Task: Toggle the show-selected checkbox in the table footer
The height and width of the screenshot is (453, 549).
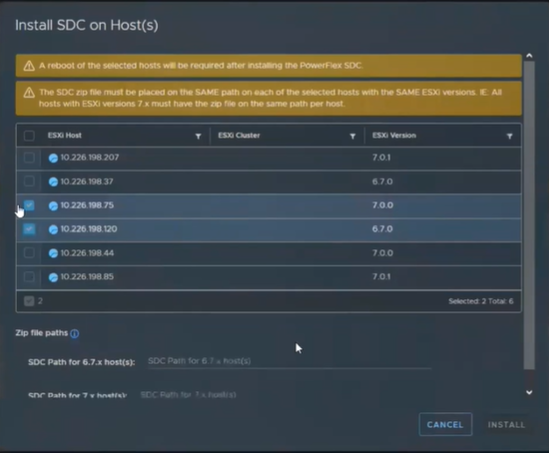Action: (29, 301)
